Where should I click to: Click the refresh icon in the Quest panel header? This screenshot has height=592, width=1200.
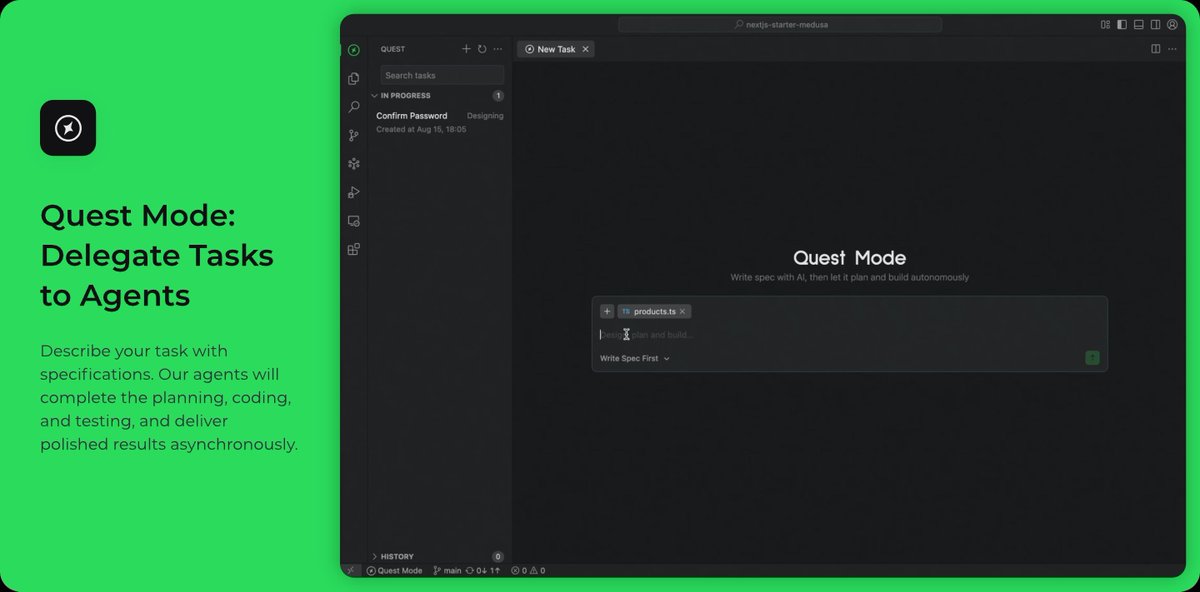click(482, 48)
